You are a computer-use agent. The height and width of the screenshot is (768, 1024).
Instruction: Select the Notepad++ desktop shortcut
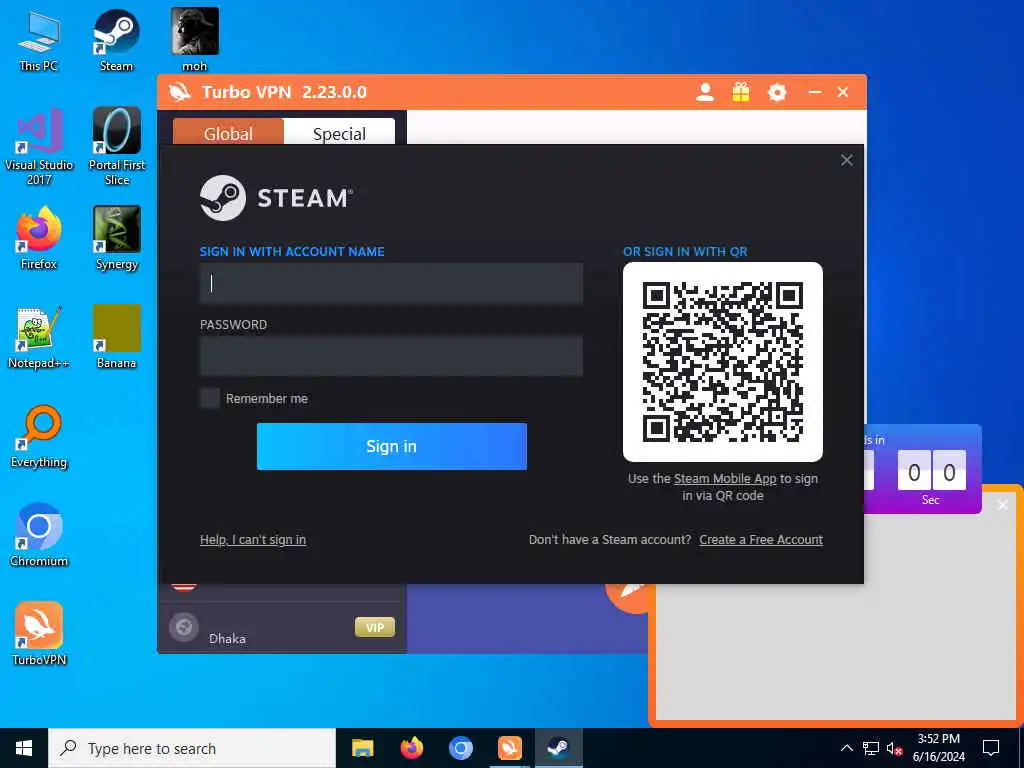[x=39, y=338]
